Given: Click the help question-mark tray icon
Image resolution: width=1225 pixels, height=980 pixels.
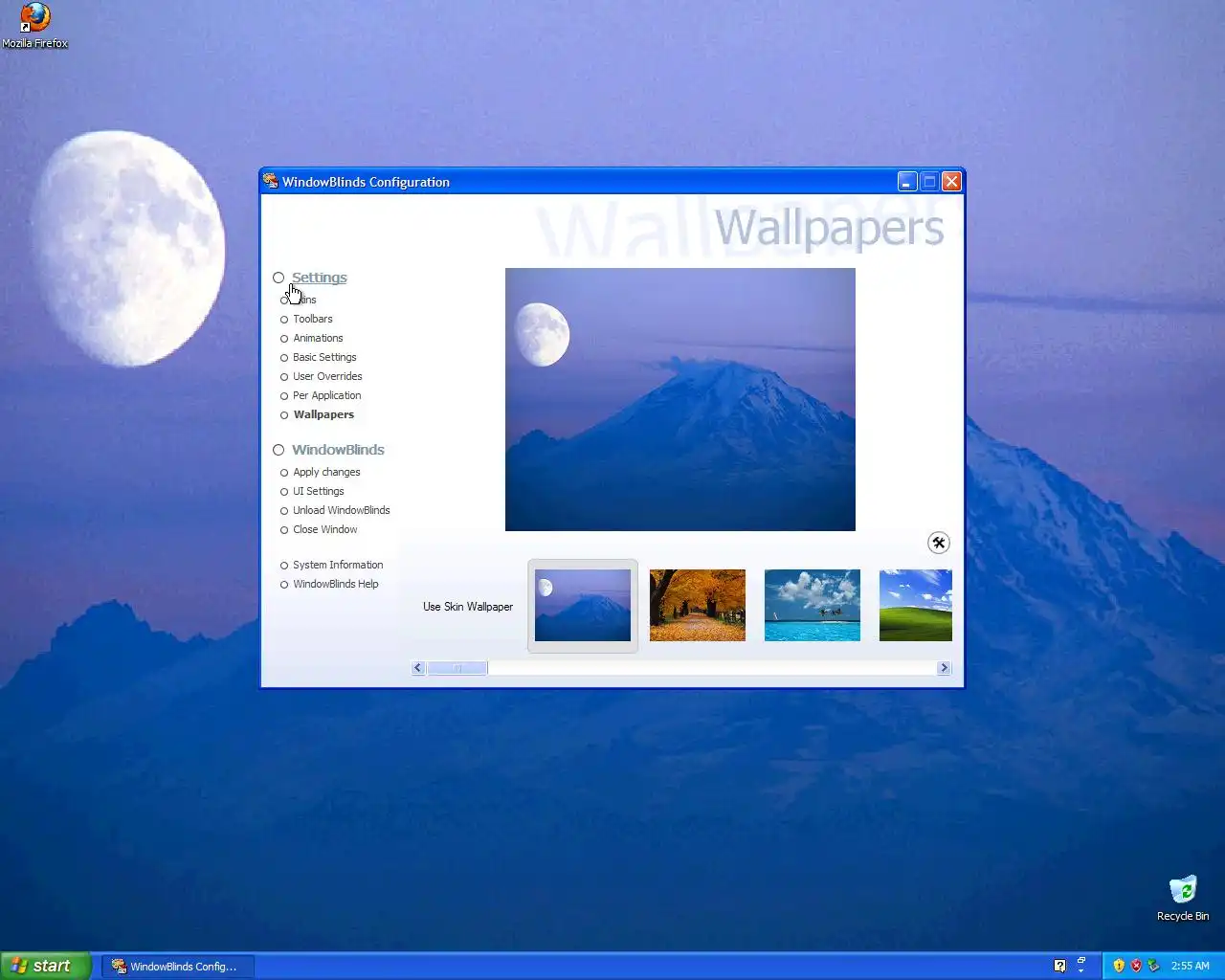Looking at the screenshot, I should pyautogui.click(x=1059, y=966).
